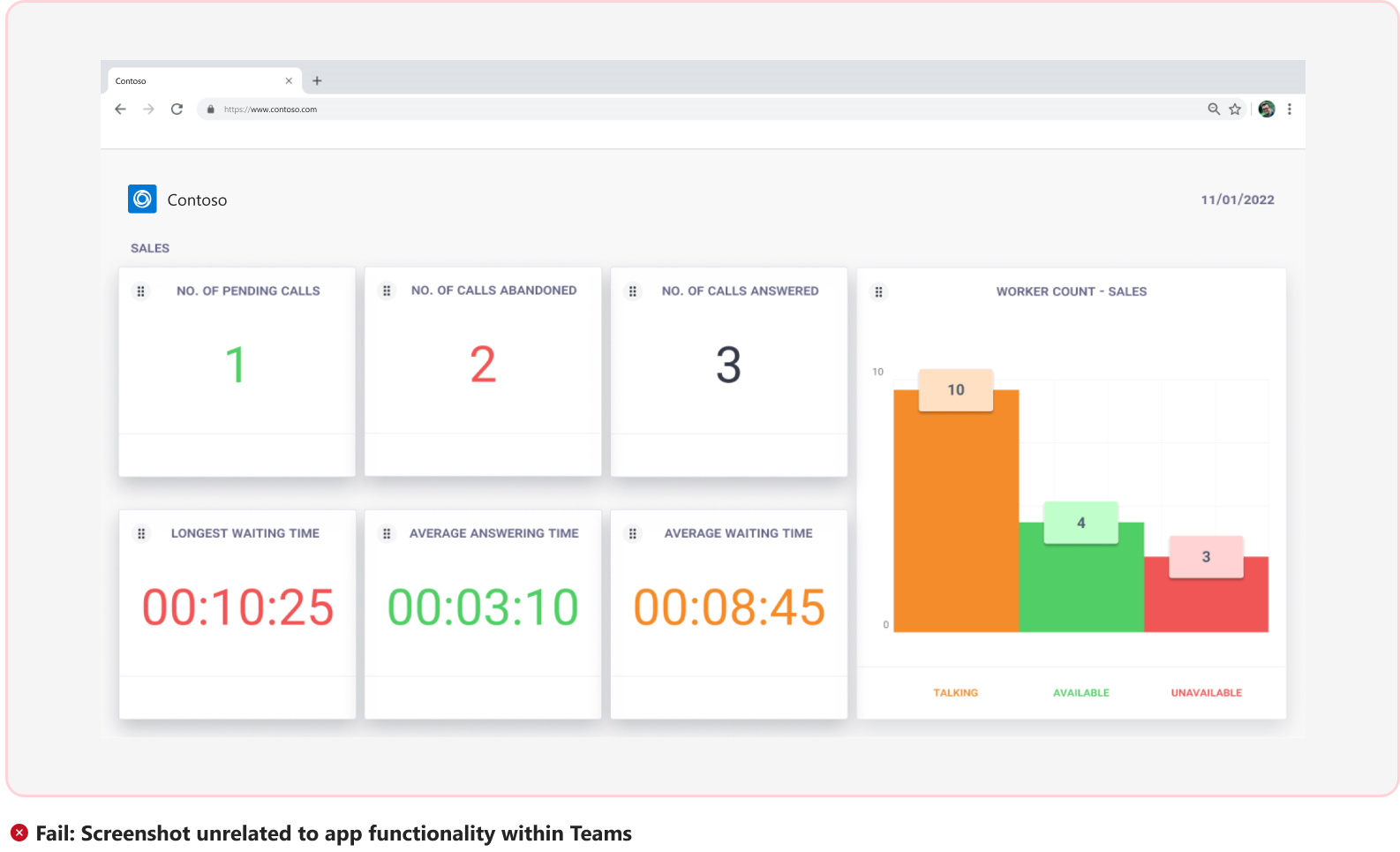This screenshot has height=852, width=1400.
Task: Click the Available legend label
Action: (1080, 693)
